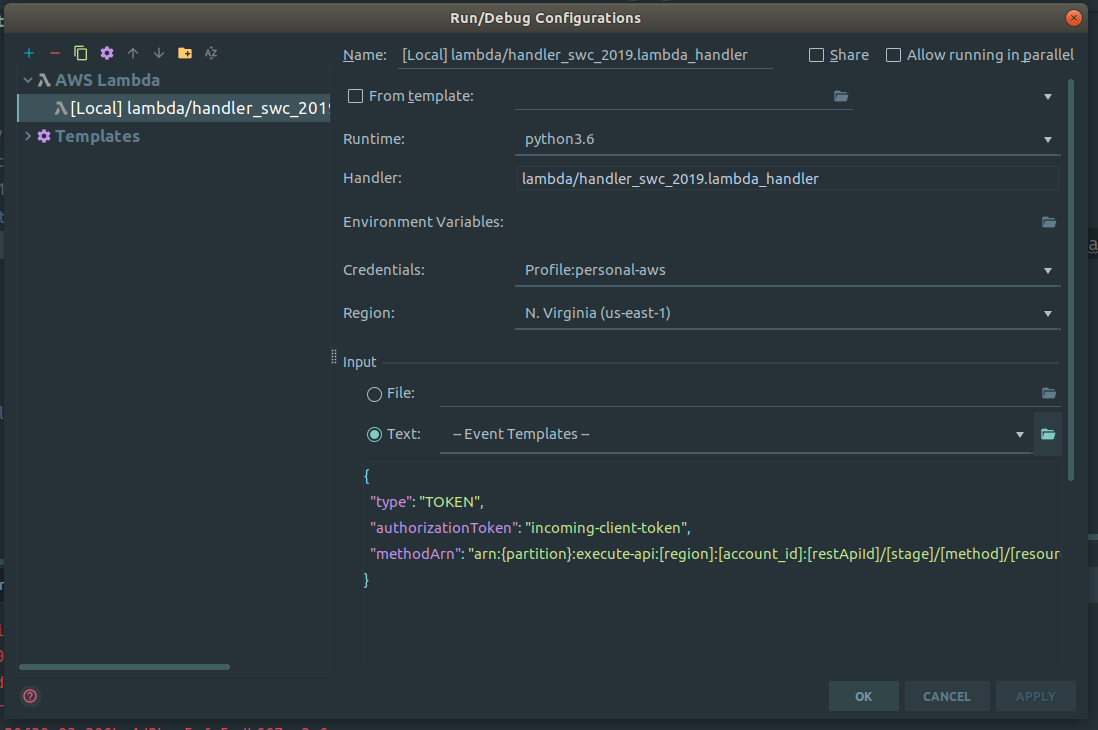Click the "methodArn" line in JSON
Image resolution: width=1098 pixels, height=730 pixels.
point(714,553)
